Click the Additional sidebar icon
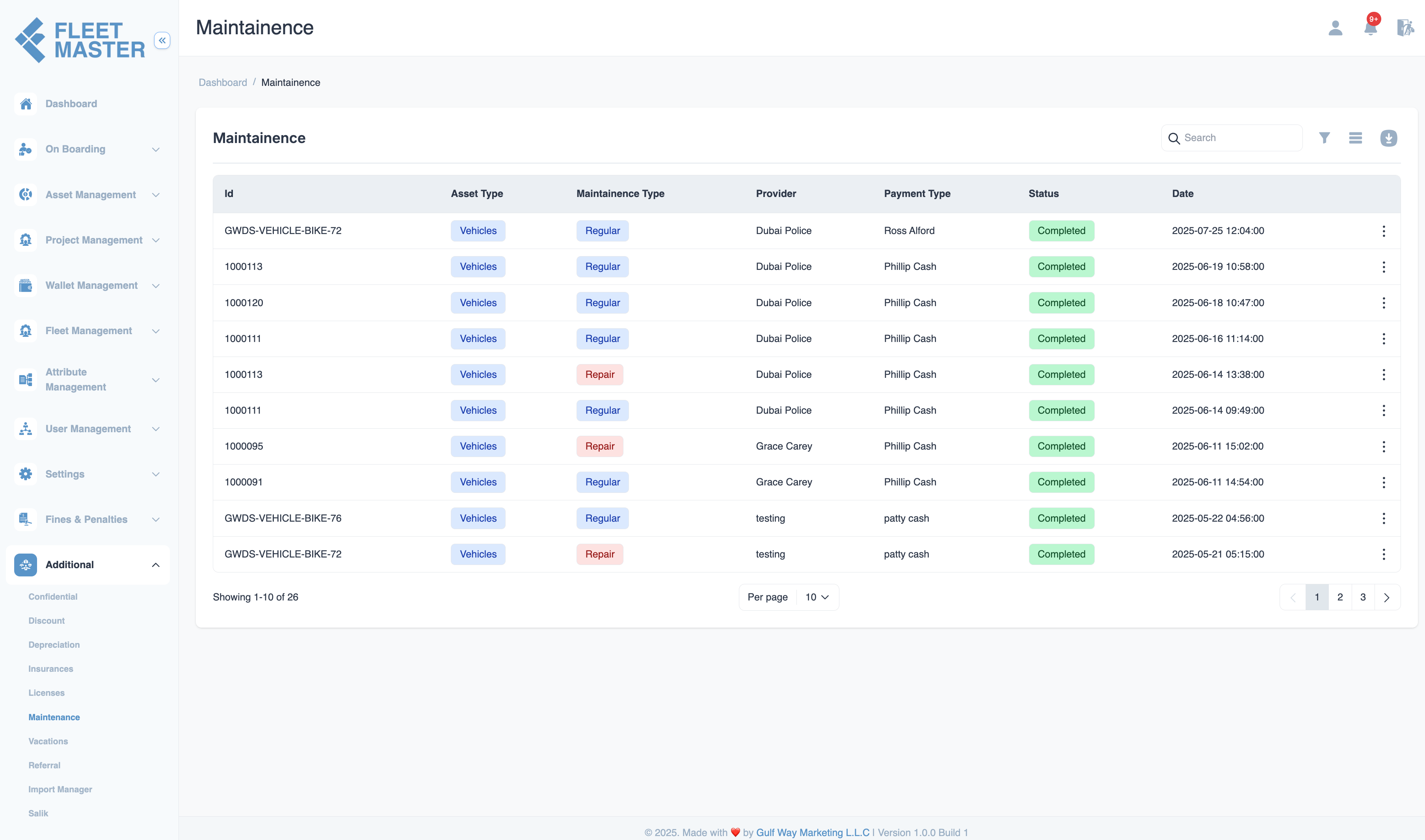 coord(26,564)
